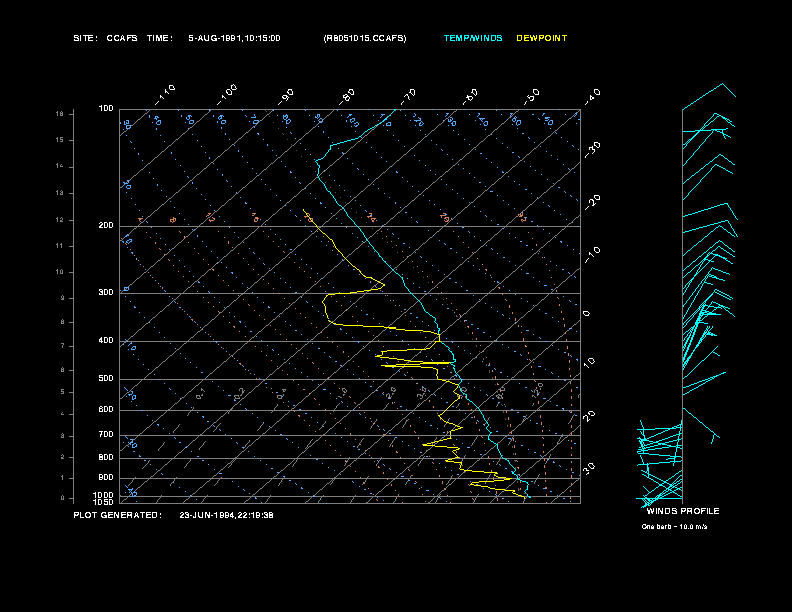The image size is (792, 612).
Task: Click the 12 km altitude scale mark
Action: click(60, 220)
